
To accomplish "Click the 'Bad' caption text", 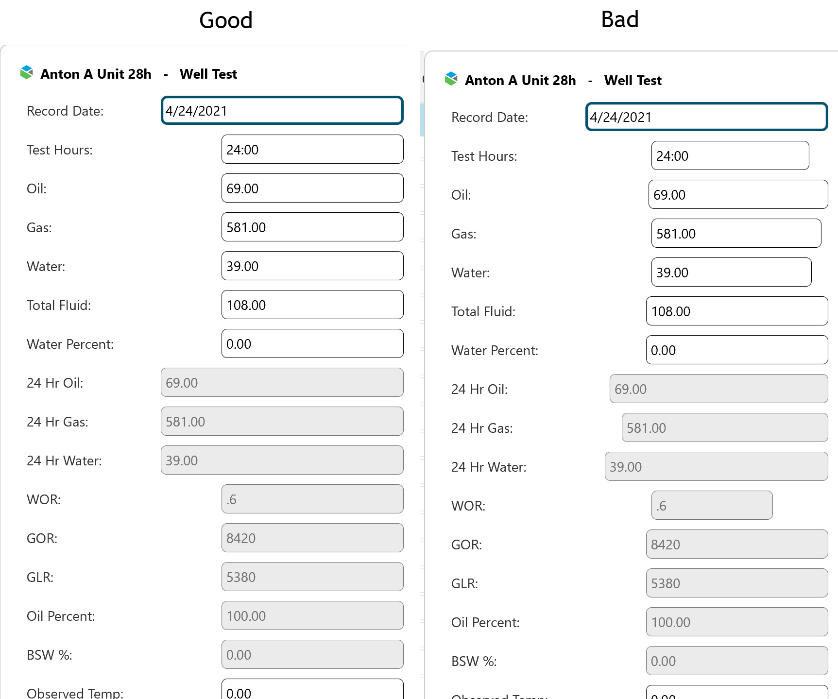I will pyautogui.click(x=620, y=19).
